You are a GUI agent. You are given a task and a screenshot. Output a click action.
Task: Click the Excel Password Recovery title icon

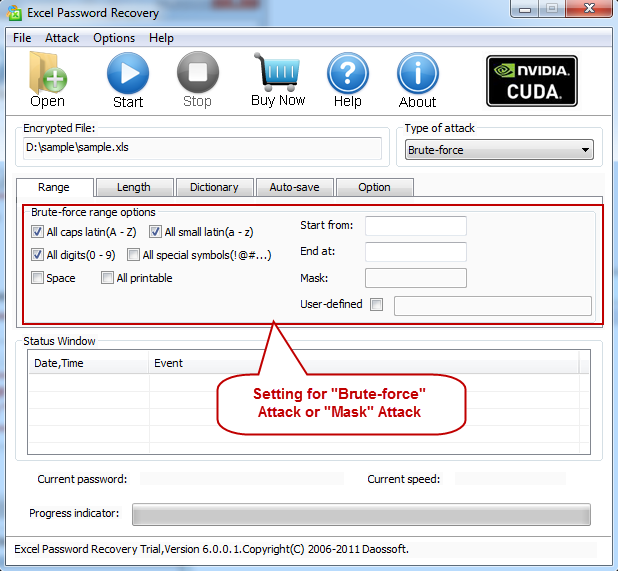tap(14, 13)
